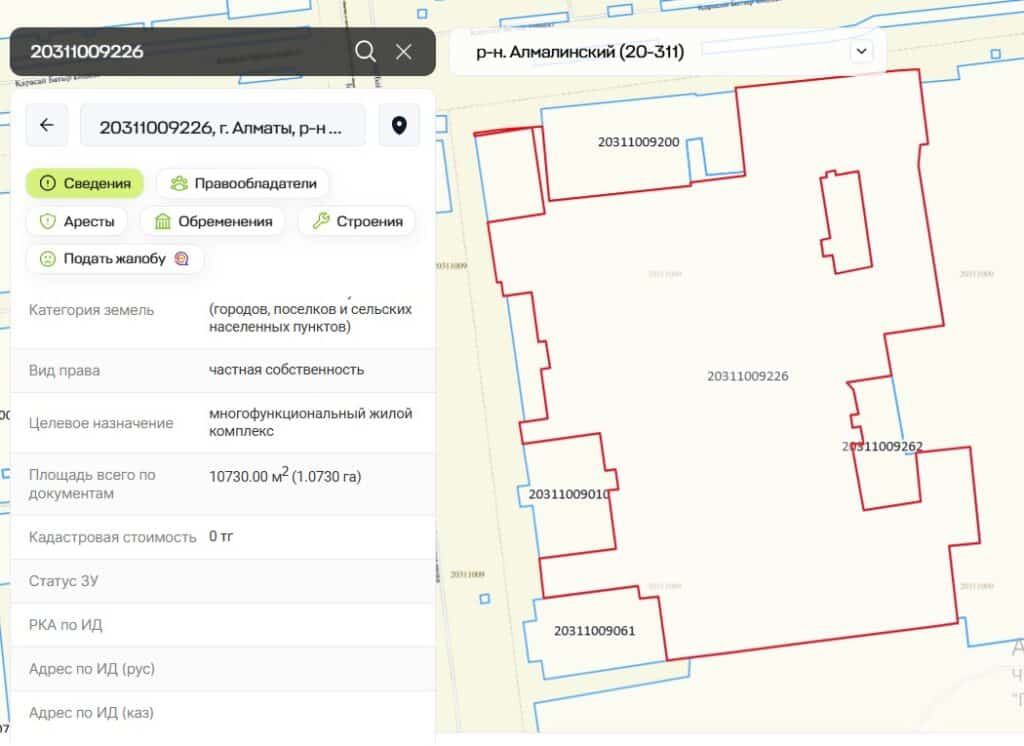Click parcel label 20311009226 on the map
The image size is (1024, 746).
click(x=747, y=377)
